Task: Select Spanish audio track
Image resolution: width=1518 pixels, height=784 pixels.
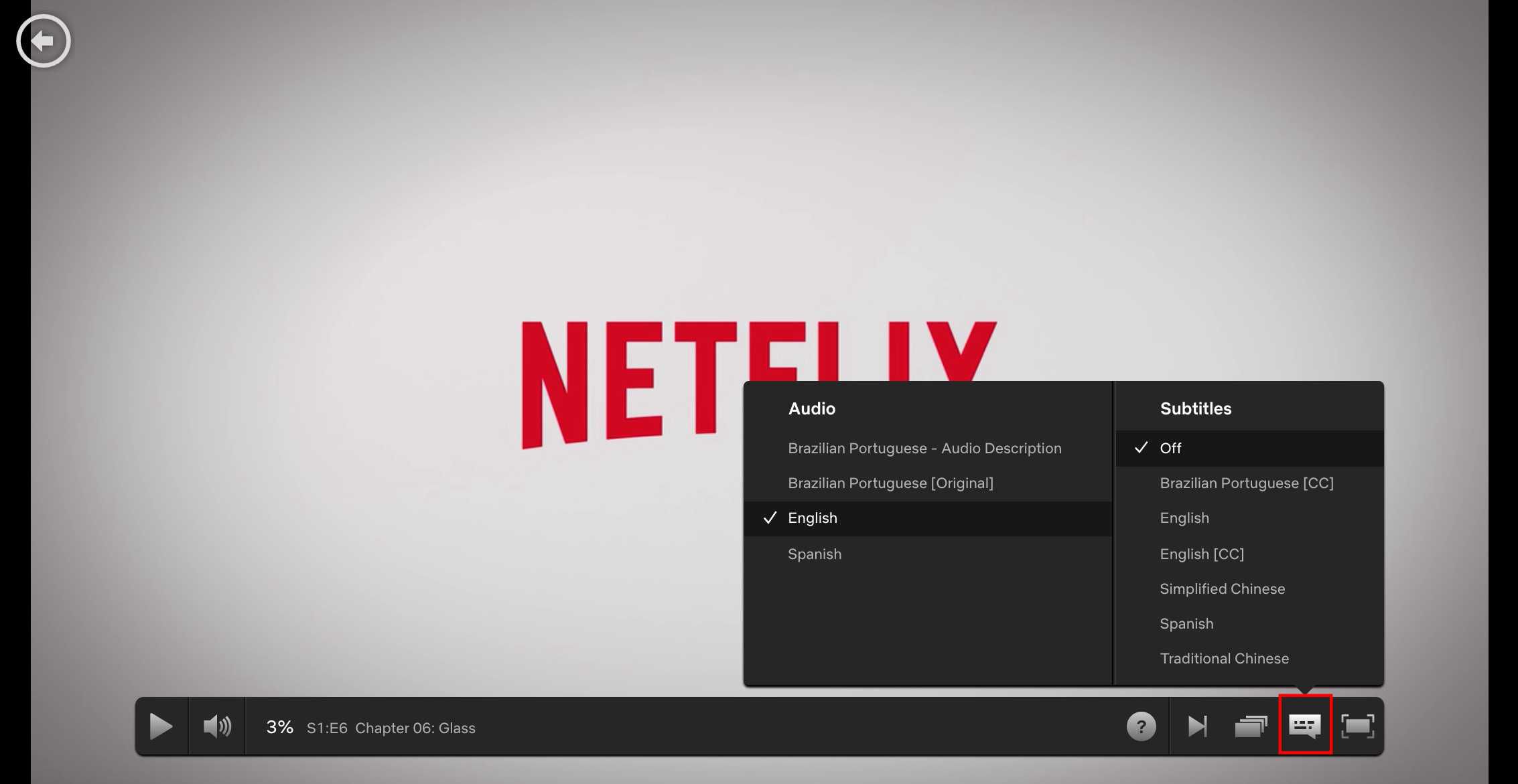Action: [815, 553]
